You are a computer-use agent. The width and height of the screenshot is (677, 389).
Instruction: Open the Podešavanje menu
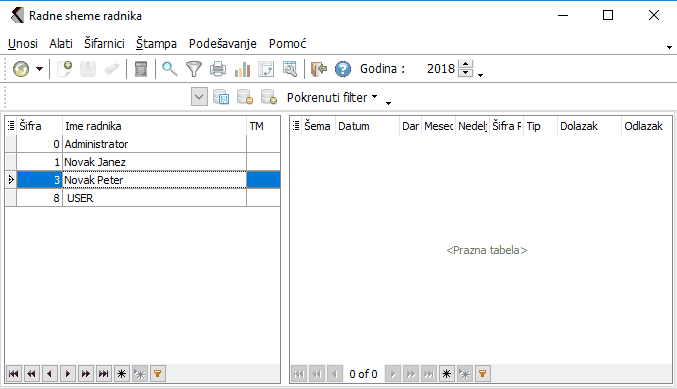(x=223, y=44)
